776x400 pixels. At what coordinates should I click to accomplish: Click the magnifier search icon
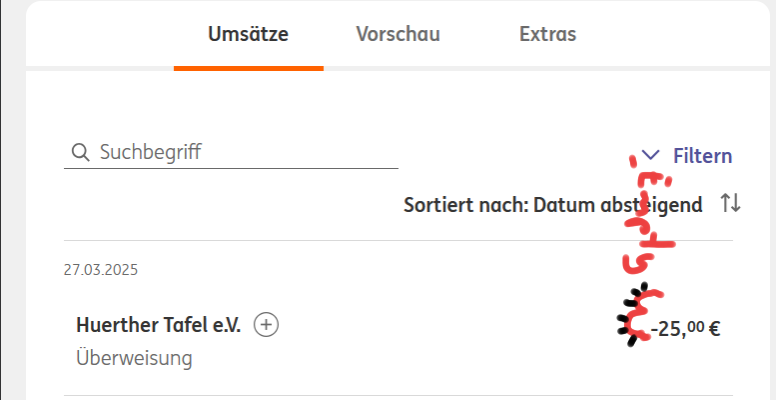pos(80,153)
